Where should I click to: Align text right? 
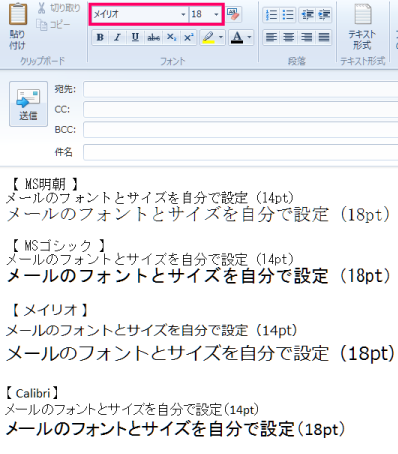click(306, 37)
